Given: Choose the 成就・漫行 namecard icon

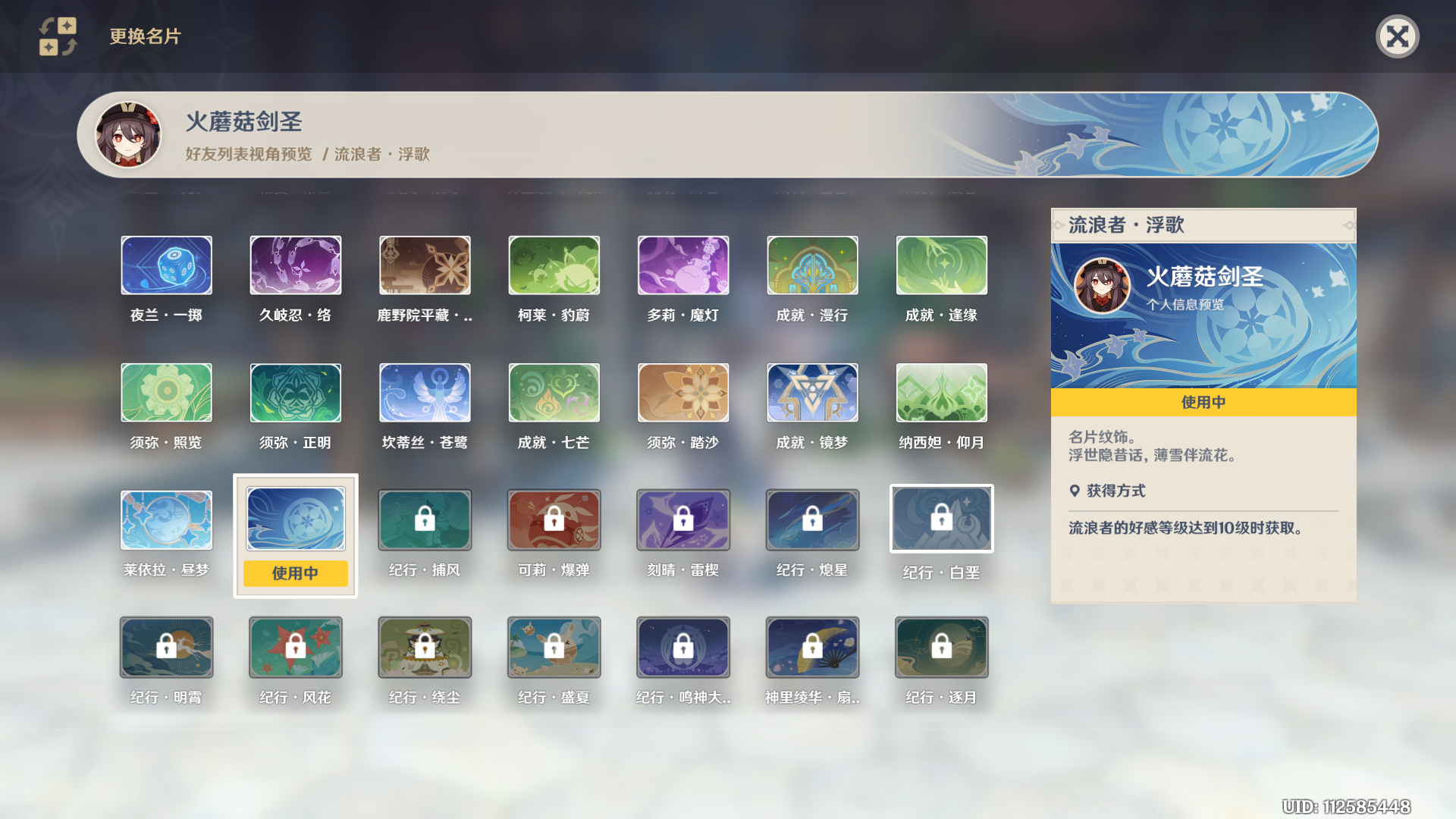Looking at the screenshot, I should point(812,265).
